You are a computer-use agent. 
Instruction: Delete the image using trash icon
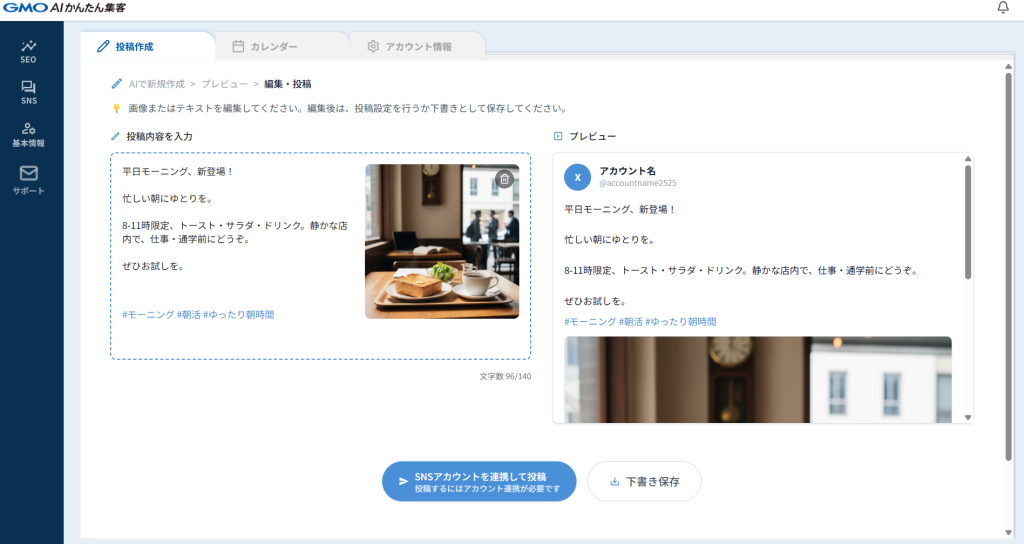(x=504, y=179)
